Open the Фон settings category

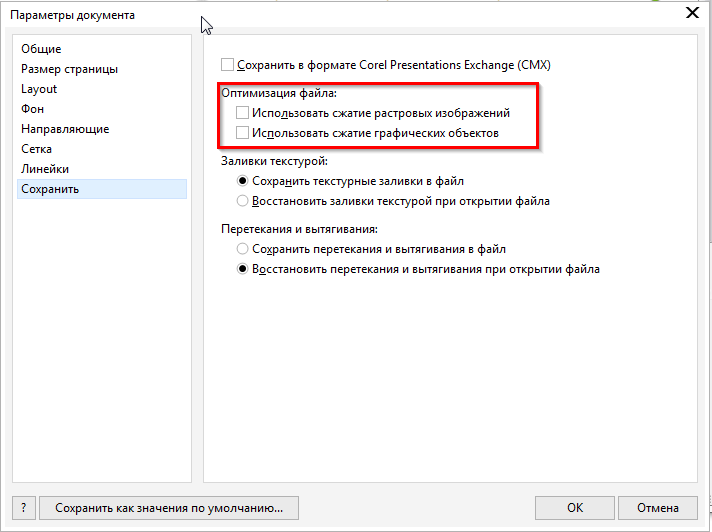pyautogui.click(x=33, y=109)
